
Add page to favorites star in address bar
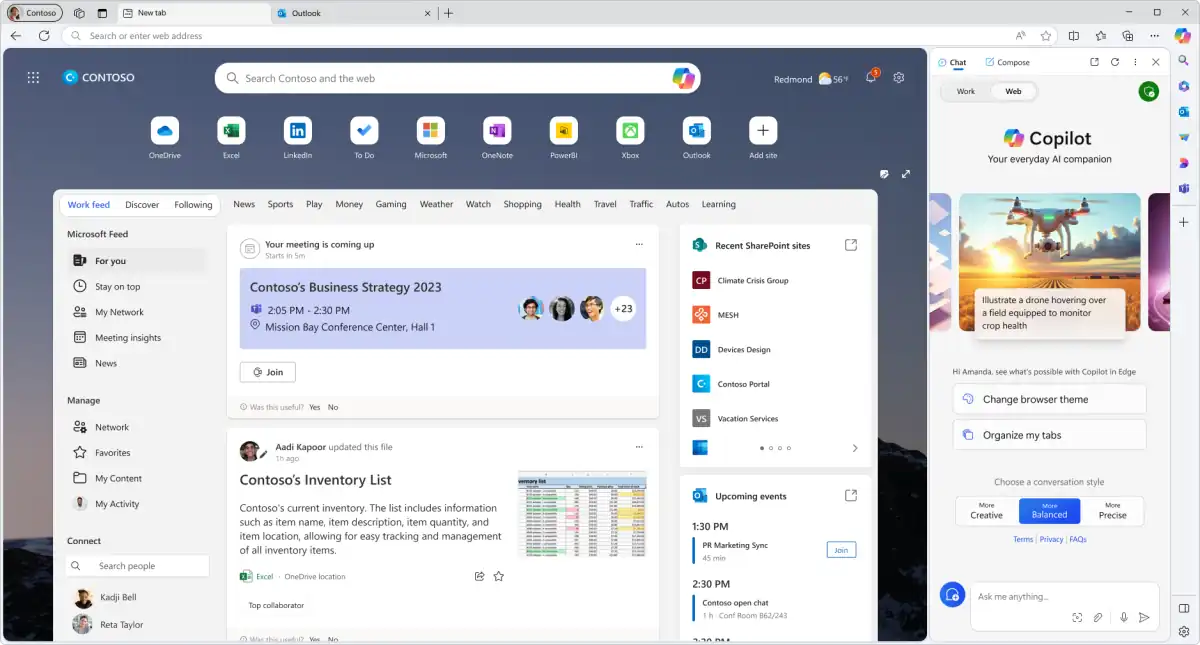pos(1046,35)
